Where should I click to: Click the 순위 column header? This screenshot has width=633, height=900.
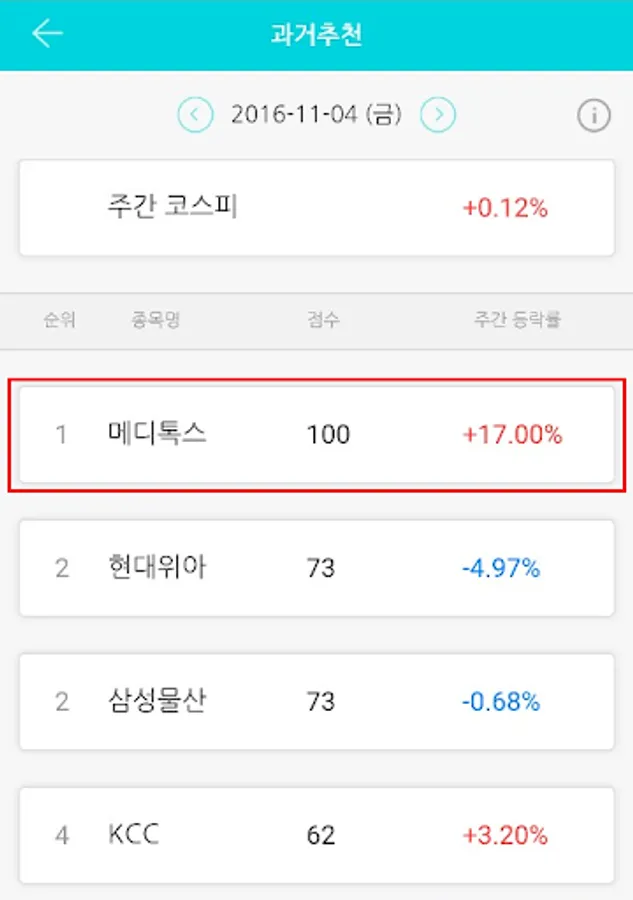[59, 321]
